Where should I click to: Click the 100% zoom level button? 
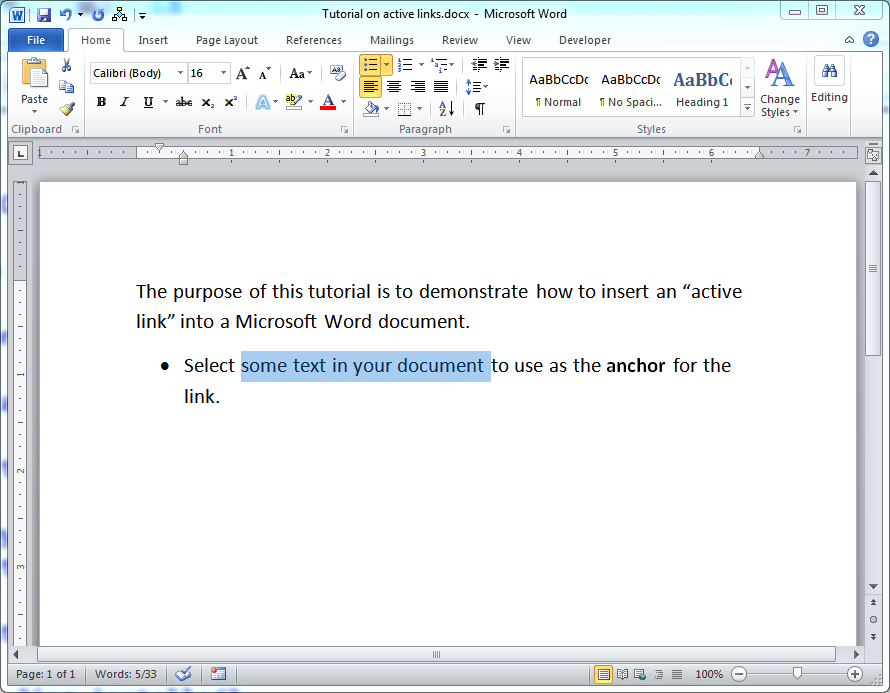coord(709,674)
